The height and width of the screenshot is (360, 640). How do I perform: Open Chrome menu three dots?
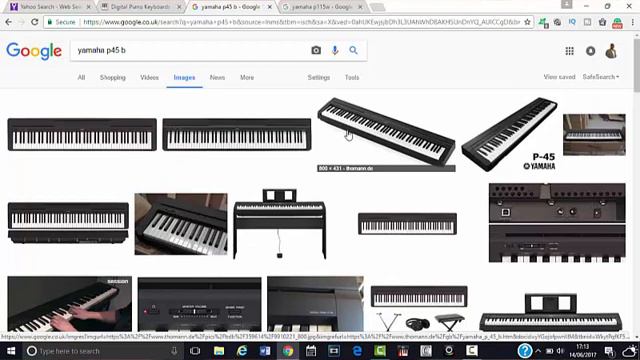click(633, 22)
